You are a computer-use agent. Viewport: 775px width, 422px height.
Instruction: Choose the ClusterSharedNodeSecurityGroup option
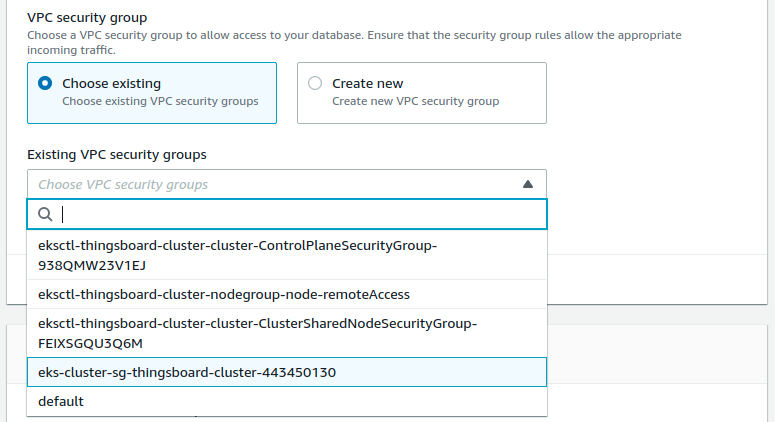pos(257,323)
